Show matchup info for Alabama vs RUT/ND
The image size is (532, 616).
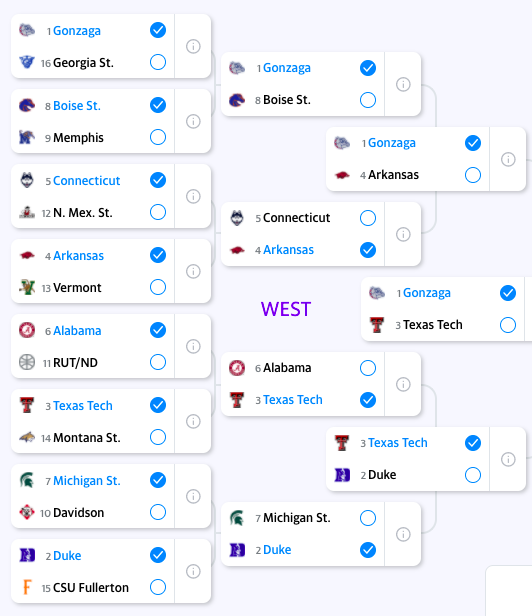click(x=193, y=346)
